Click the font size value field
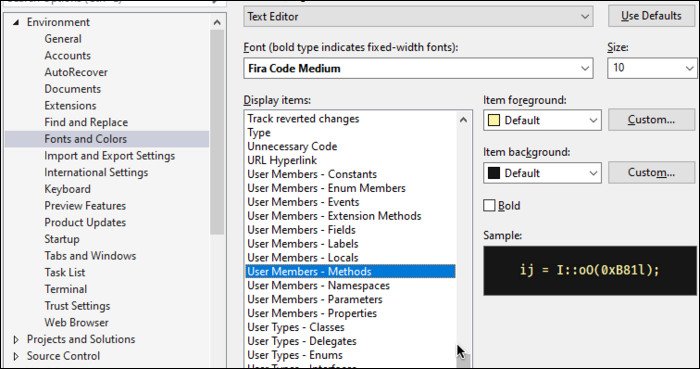 point(645,68)
